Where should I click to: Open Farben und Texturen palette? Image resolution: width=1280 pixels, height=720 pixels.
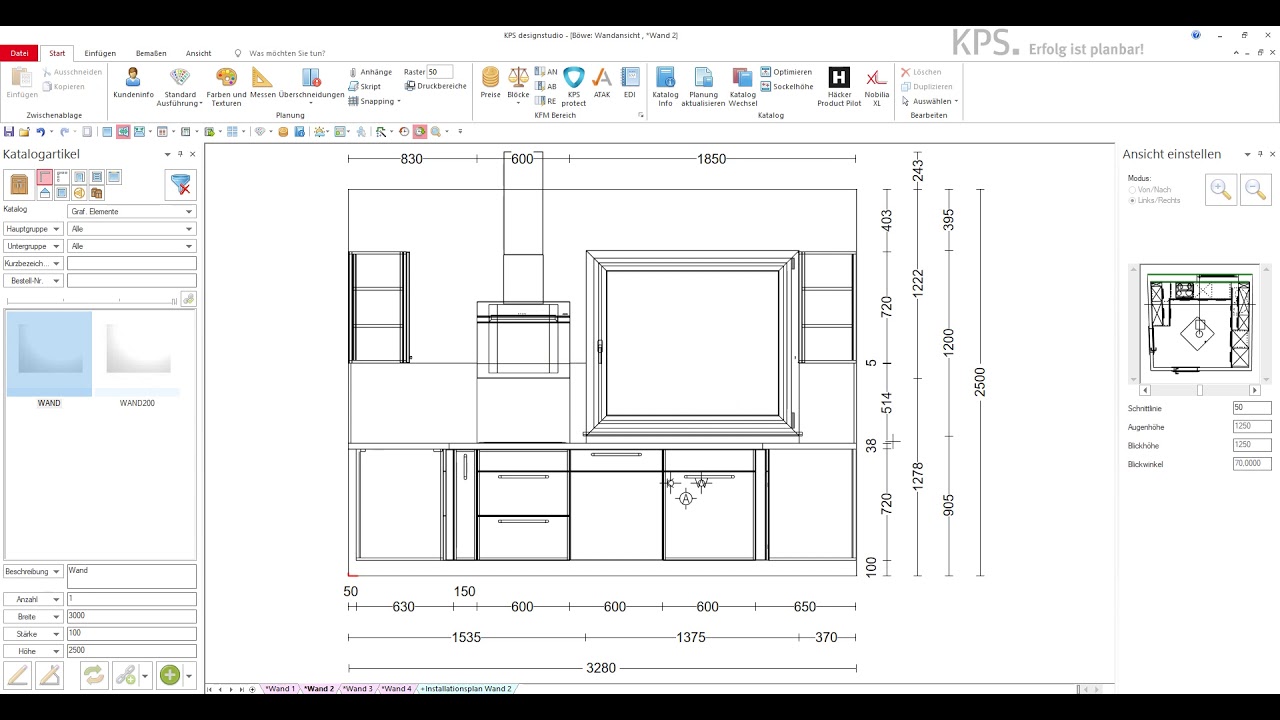(x=226, y=87)
